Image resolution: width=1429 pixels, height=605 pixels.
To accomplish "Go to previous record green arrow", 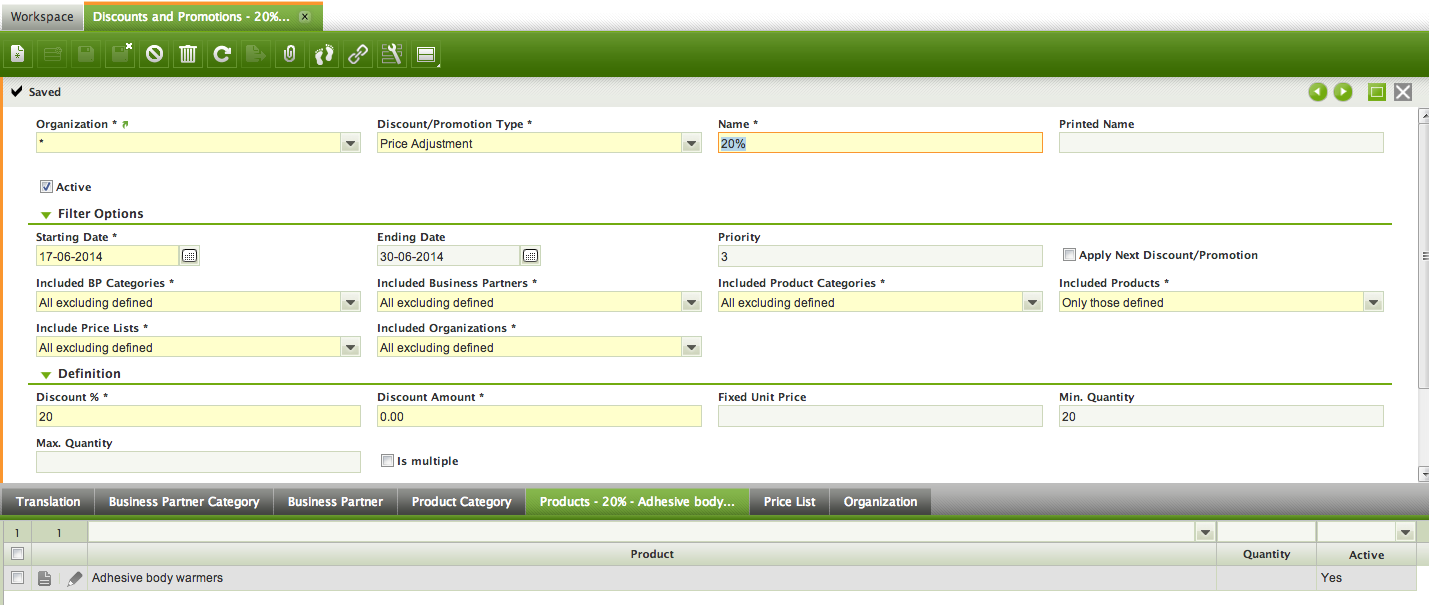I will 1318,92.
